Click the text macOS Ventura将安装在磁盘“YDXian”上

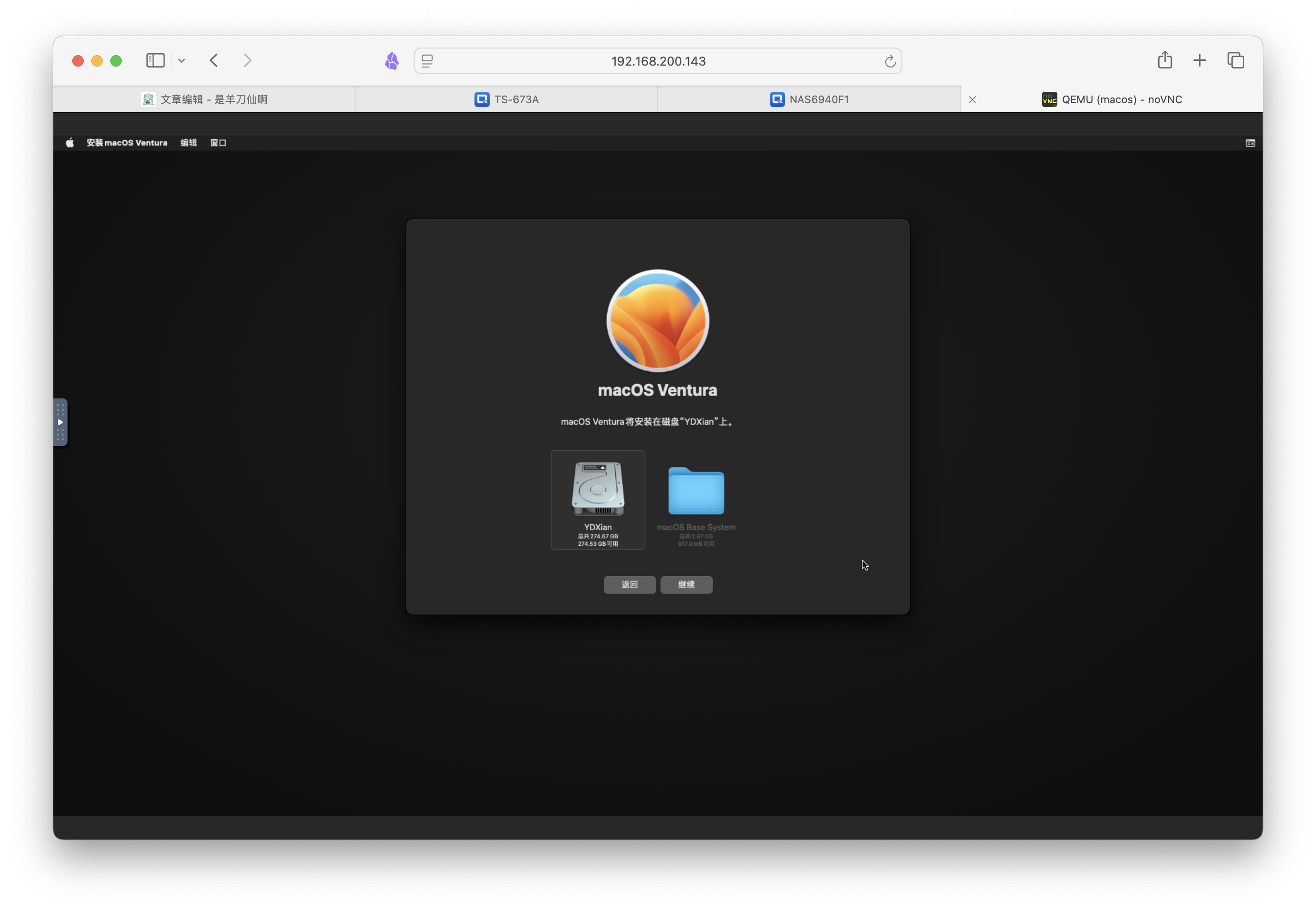[x=646, y=422]
